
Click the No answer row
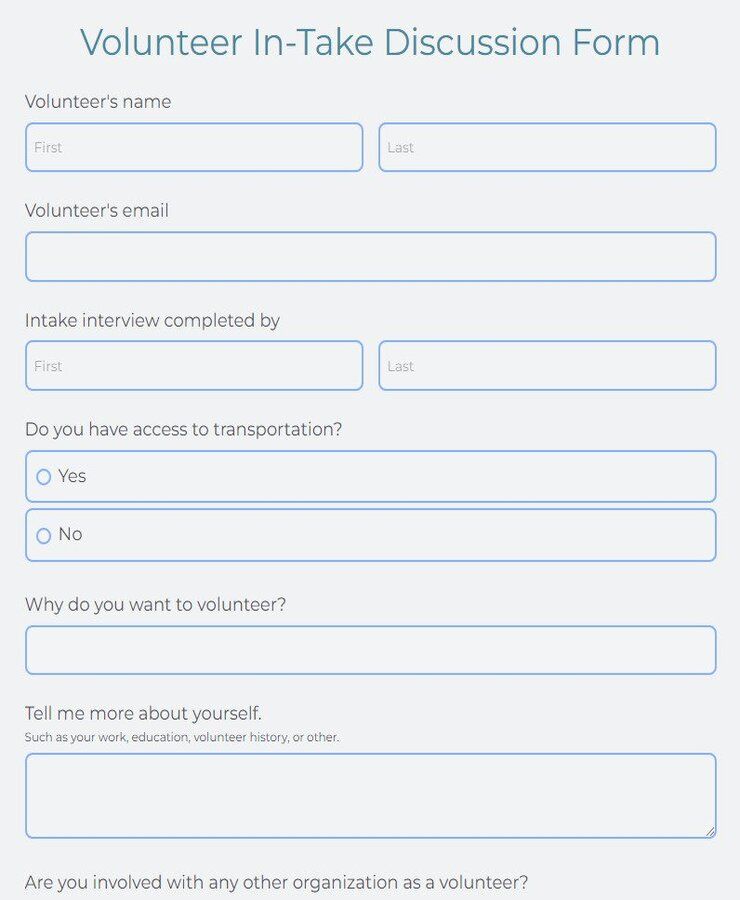coord(370,535)
